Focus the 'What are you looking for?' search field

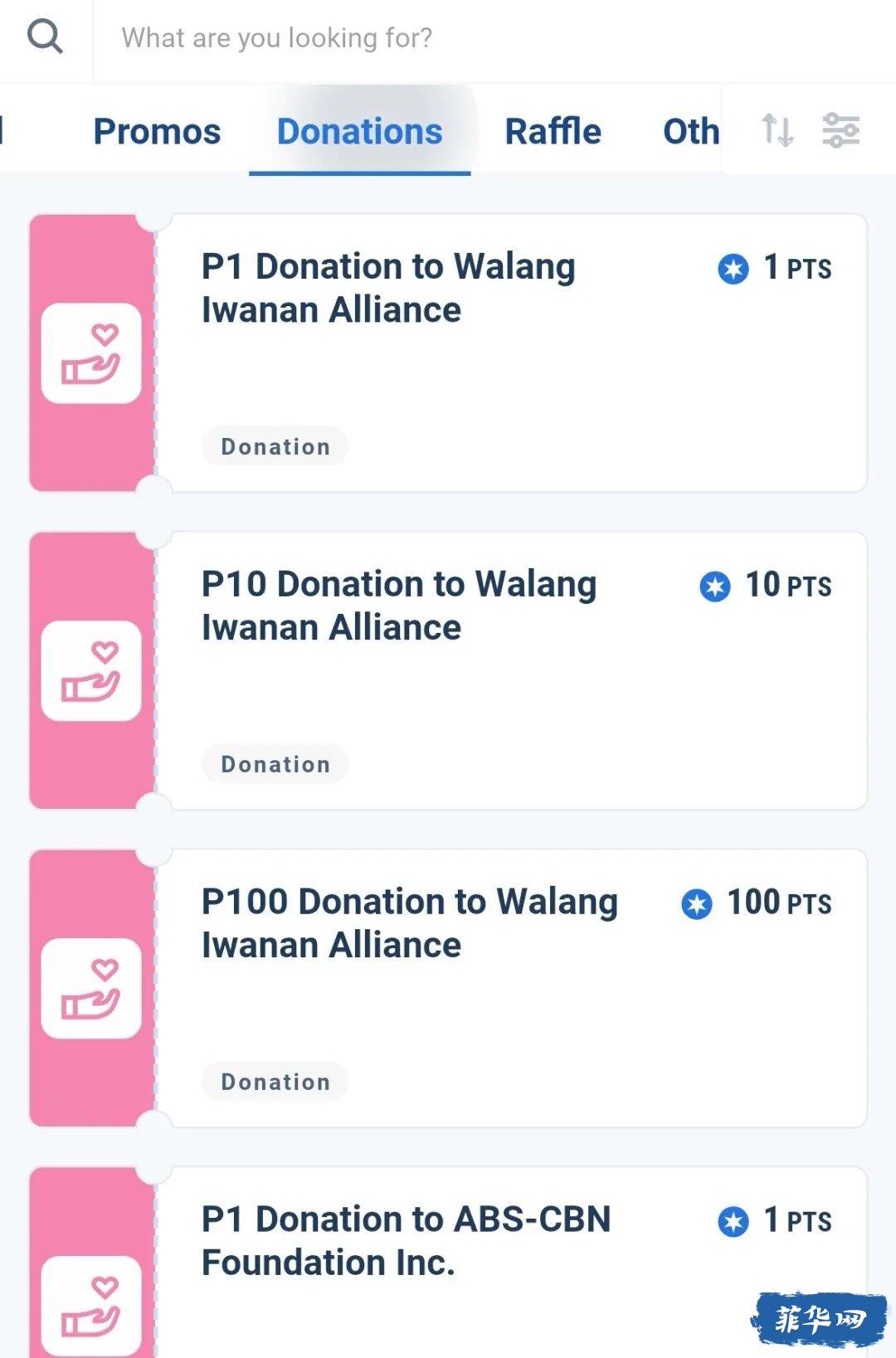[494, 38]
